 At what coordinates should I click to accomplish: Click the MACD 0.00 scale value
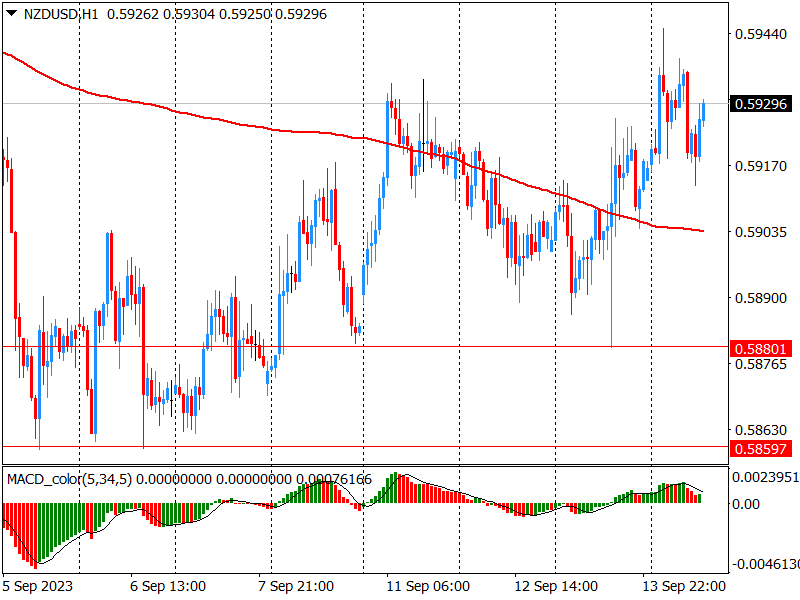click(x=746, y=504)
